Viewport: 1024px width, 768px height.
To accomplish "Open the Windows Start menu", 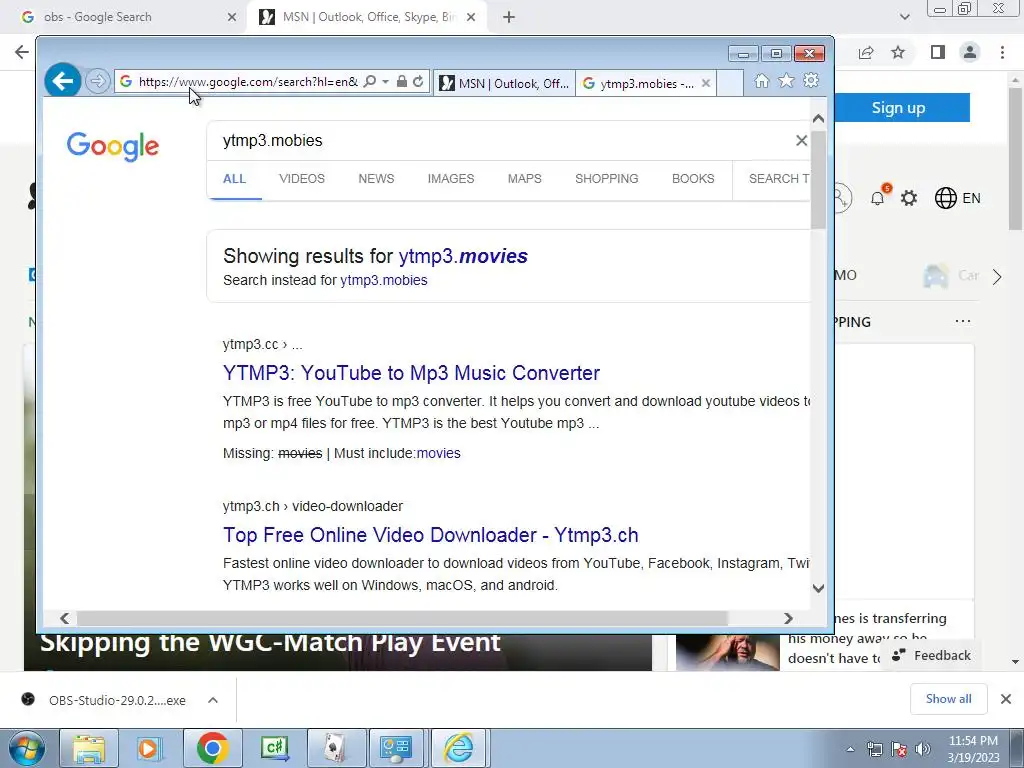I will [x=27, y=748].
